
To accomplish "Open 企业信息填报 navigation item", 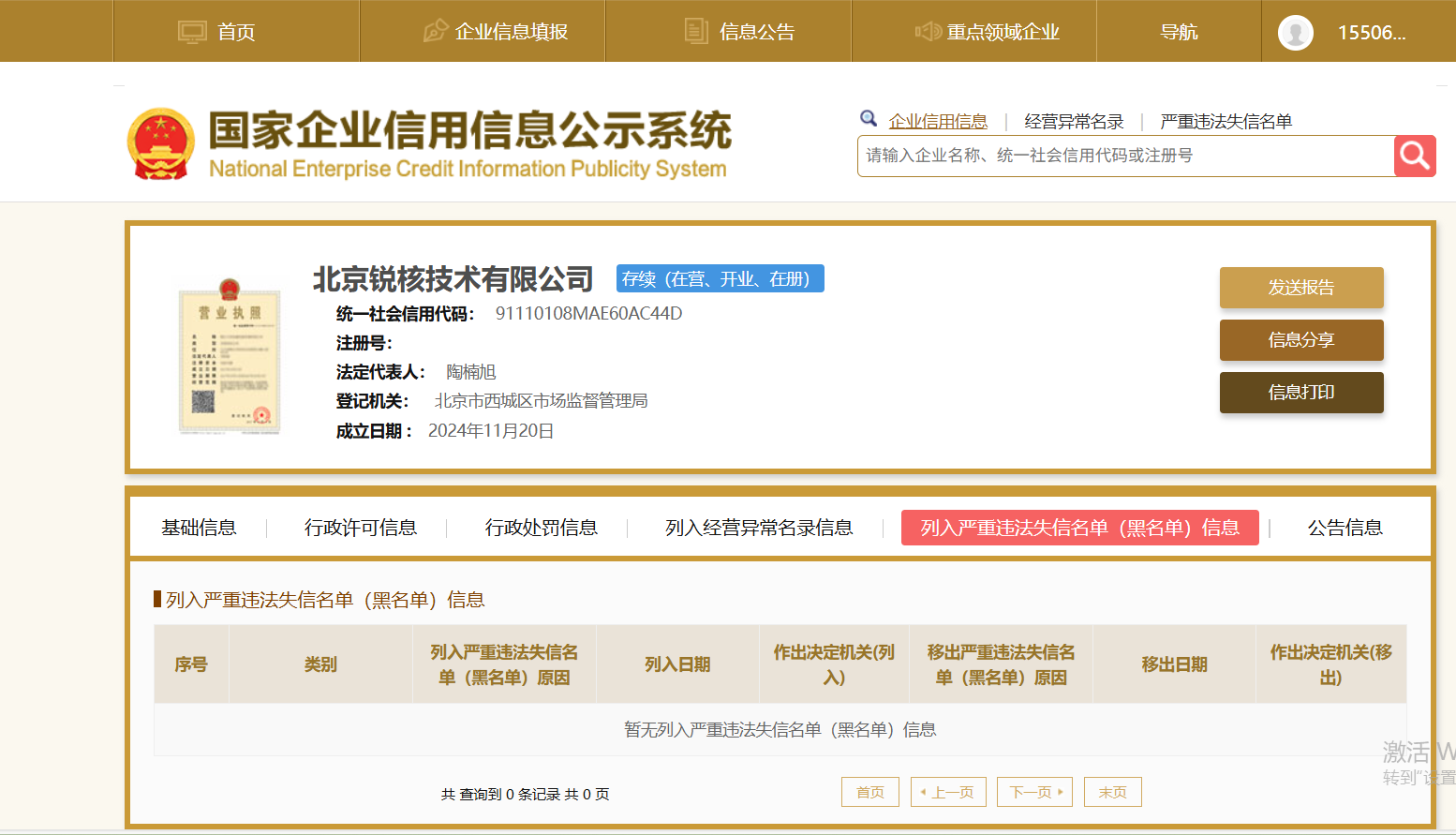I will pyautogui.click(x=496, y=32).
